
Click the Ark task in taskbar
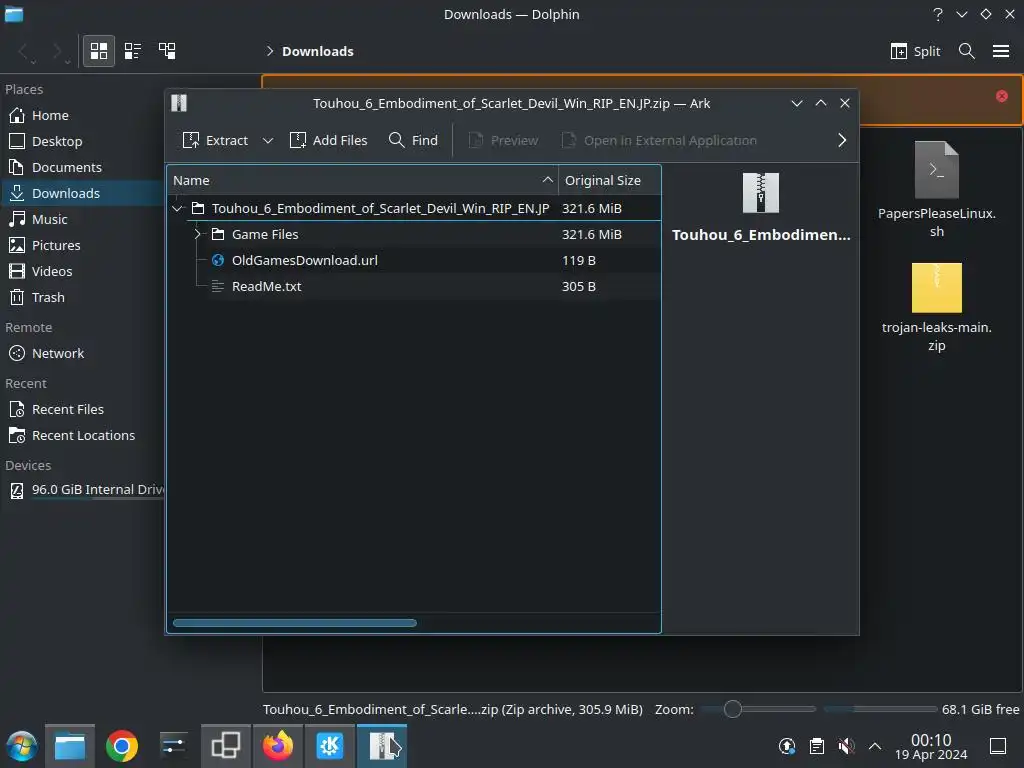point(382,746)
